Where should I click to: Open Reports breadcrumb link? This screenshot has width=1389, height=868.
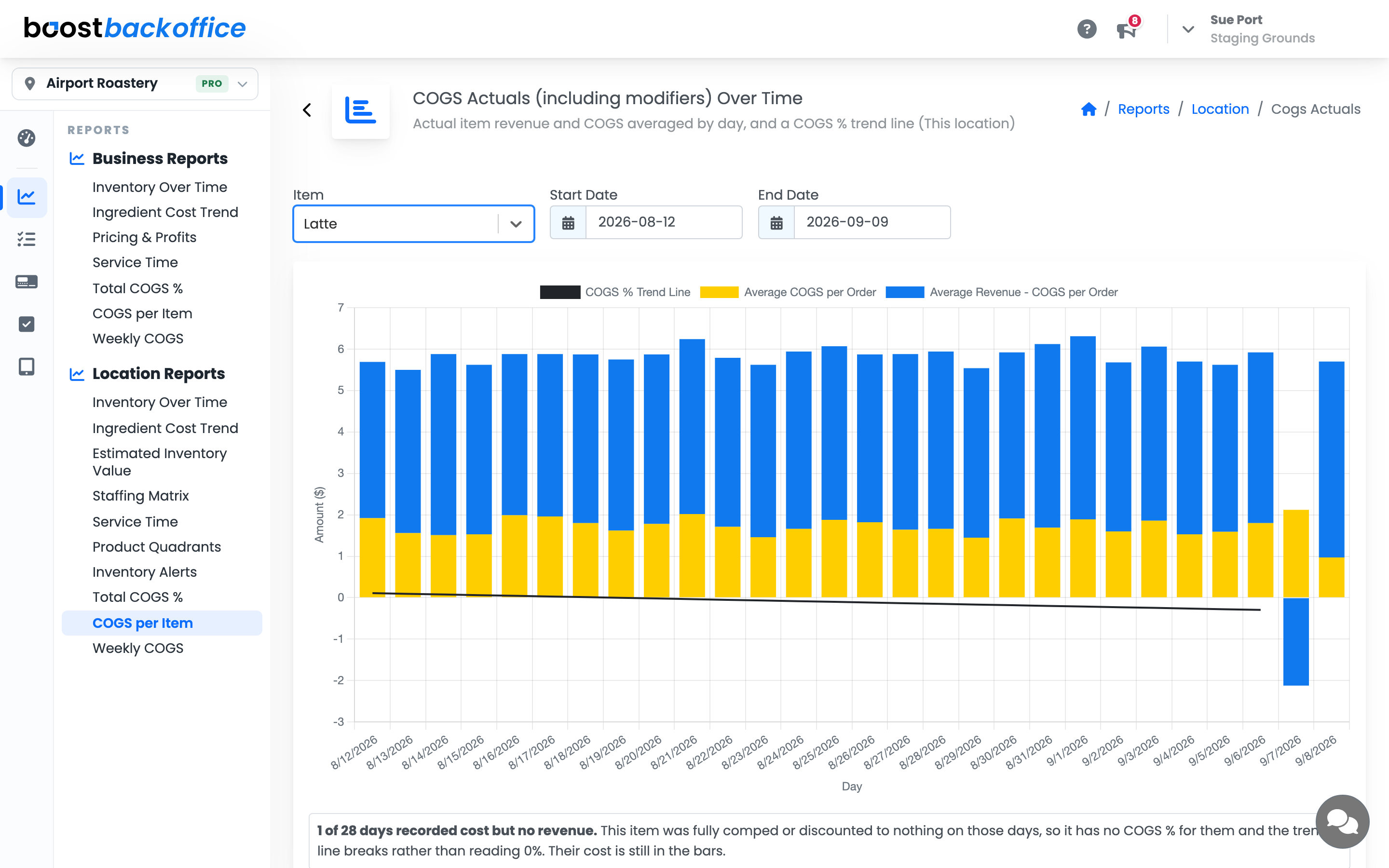click(x=1144, y=109)
